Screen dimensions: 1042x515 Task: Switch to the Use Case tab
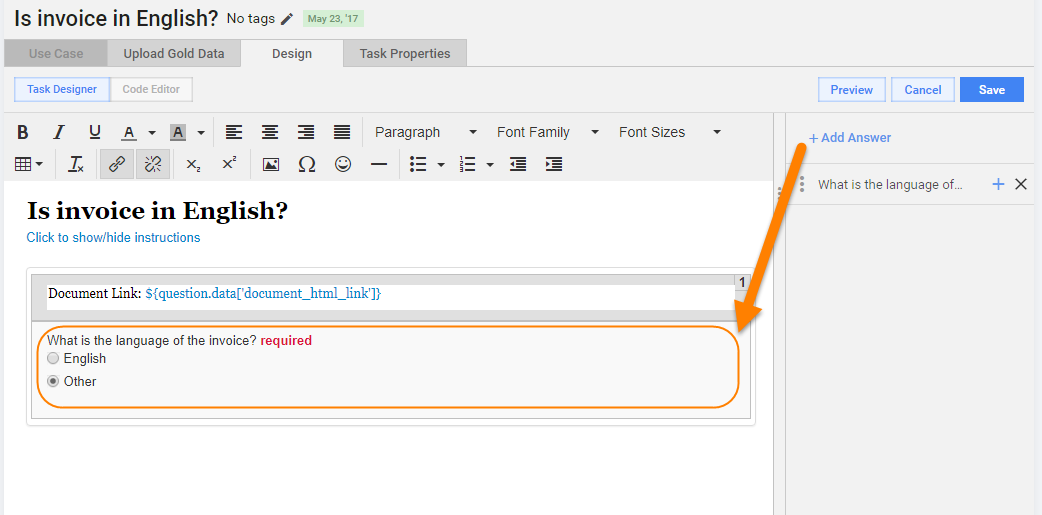click(x=56, y=54)
